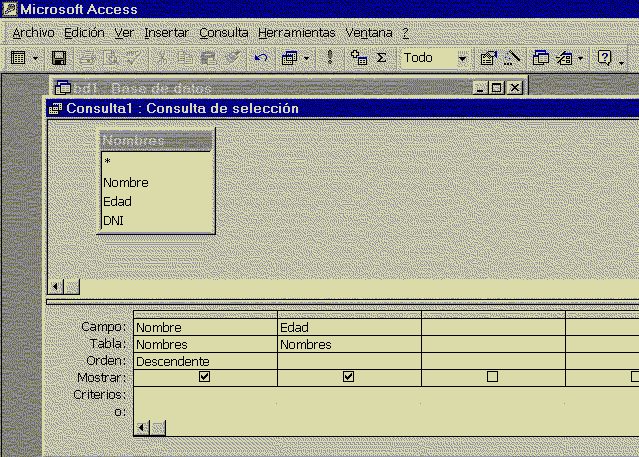Screen dimensions: 639x457
Task: Click table pane left scroll arrow
Action: (x=55, y=287)
